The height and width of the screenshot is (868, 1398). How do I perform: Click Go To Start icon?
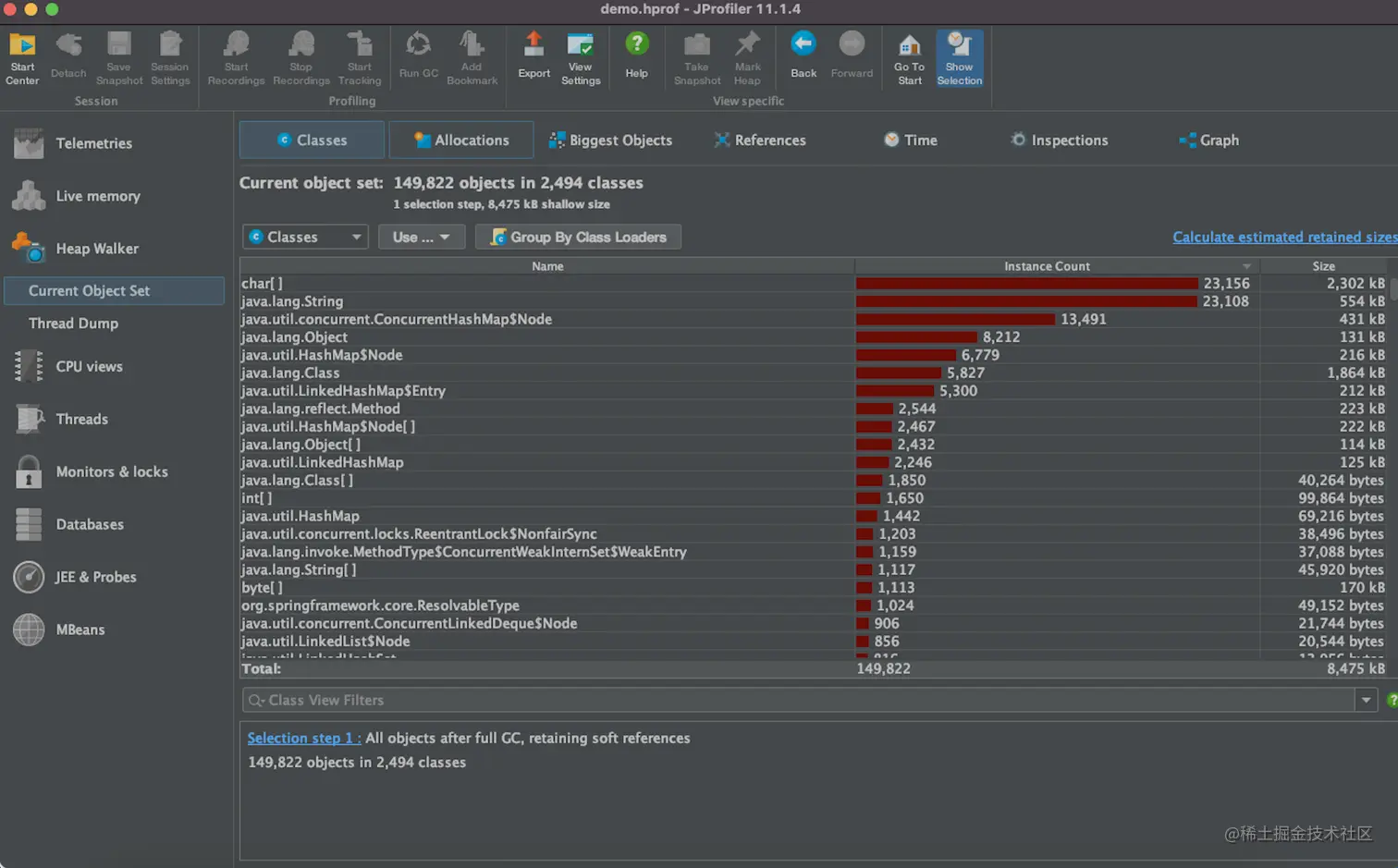click(910, 58)
